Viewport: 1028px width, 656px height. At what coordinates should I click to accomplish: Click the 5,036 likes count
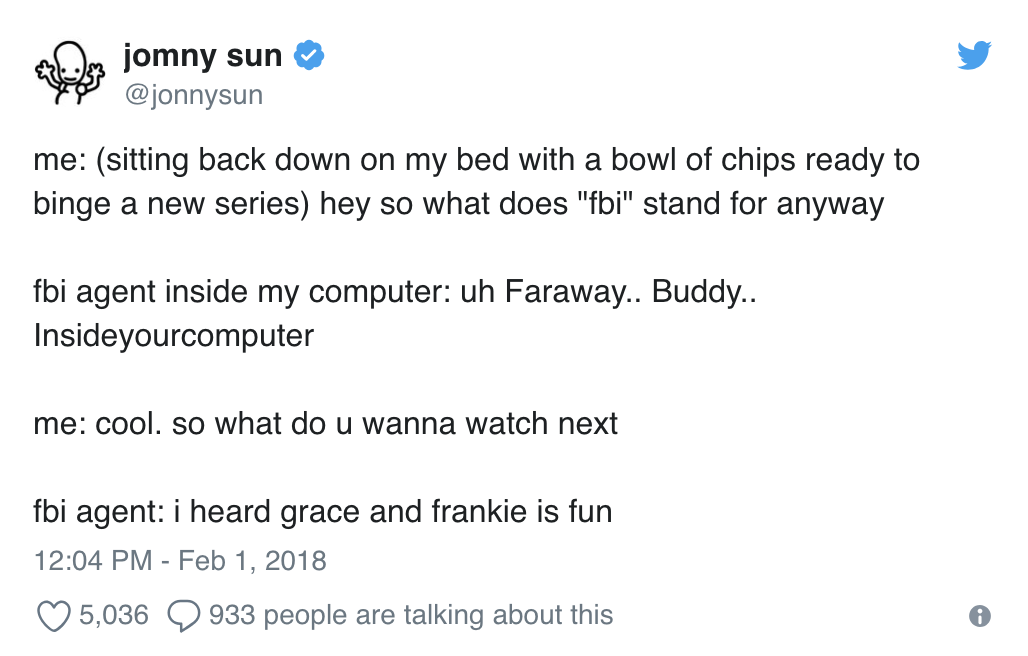pos(113,614)
